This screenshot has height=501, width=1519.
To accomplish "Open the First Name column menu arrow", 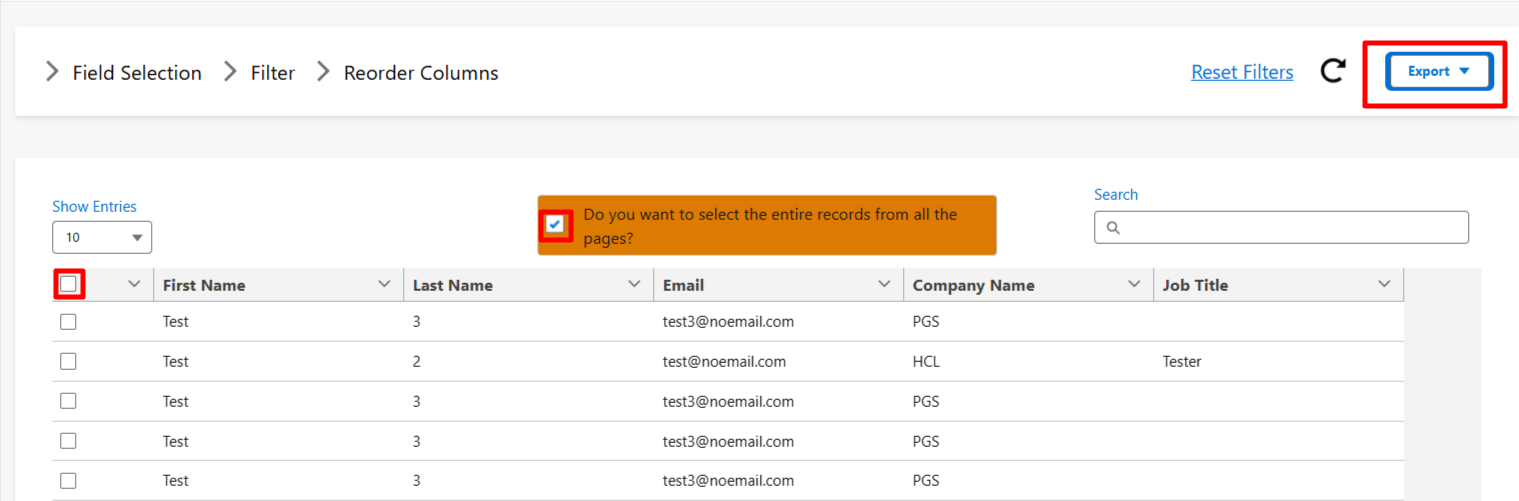I will coord(384,285).
